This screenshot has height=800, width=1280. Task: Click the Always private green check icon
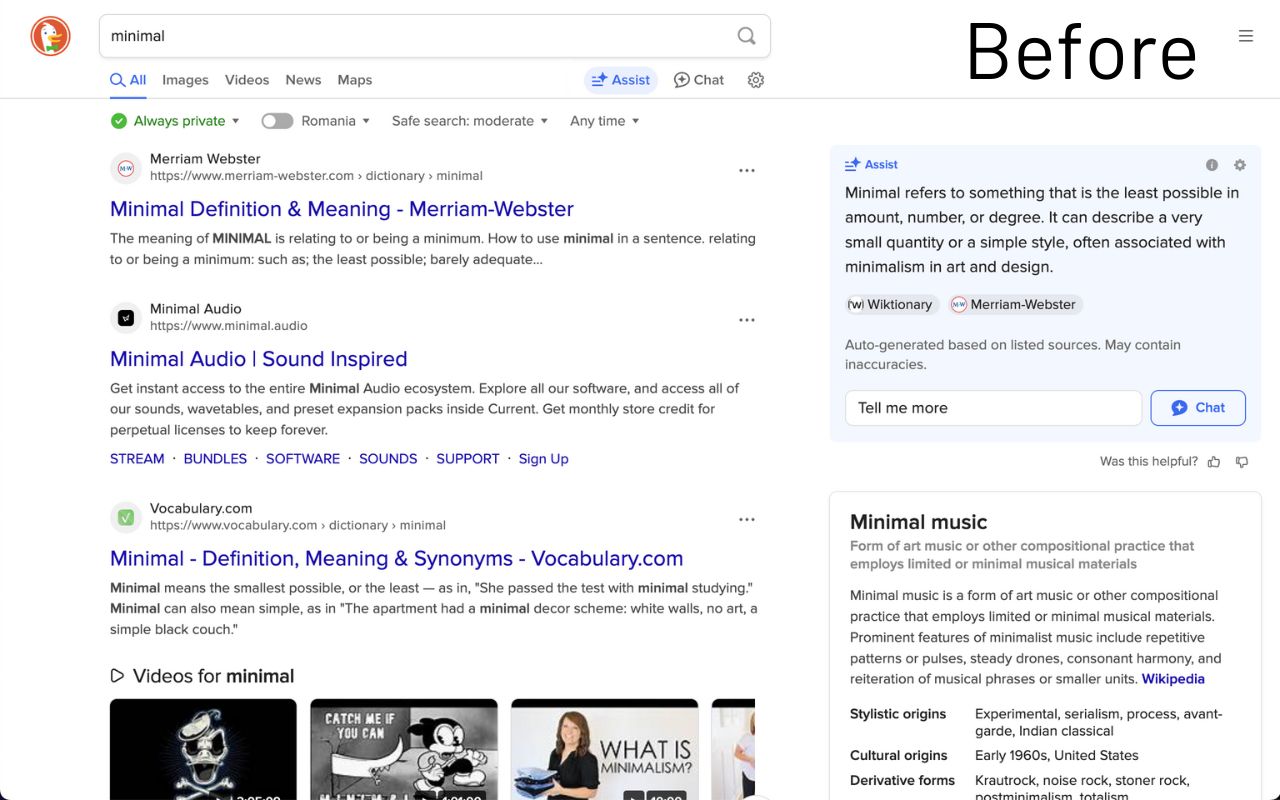[119, 121]
